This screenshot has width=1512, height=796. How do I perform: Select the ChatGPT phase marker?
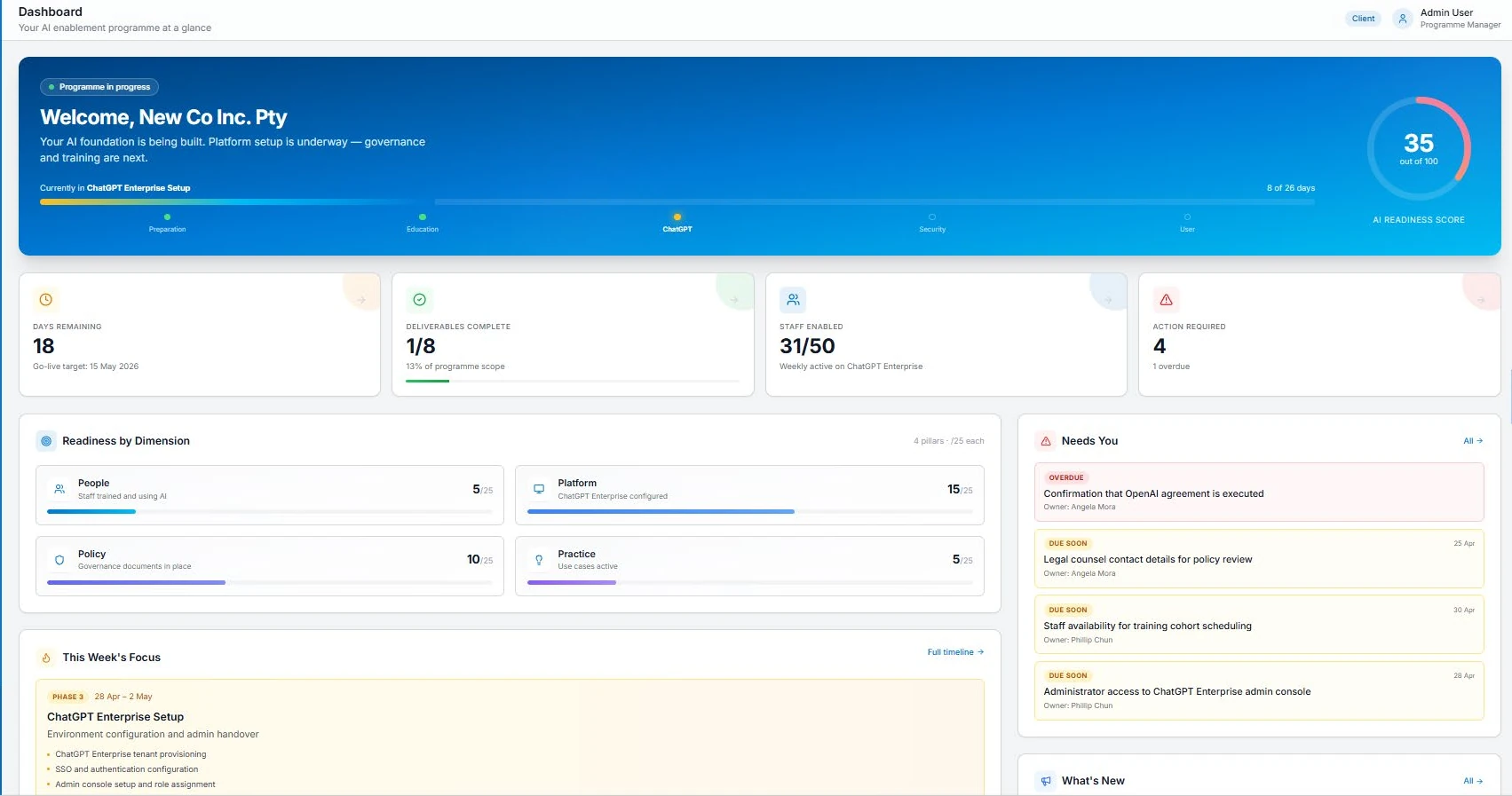677,223
